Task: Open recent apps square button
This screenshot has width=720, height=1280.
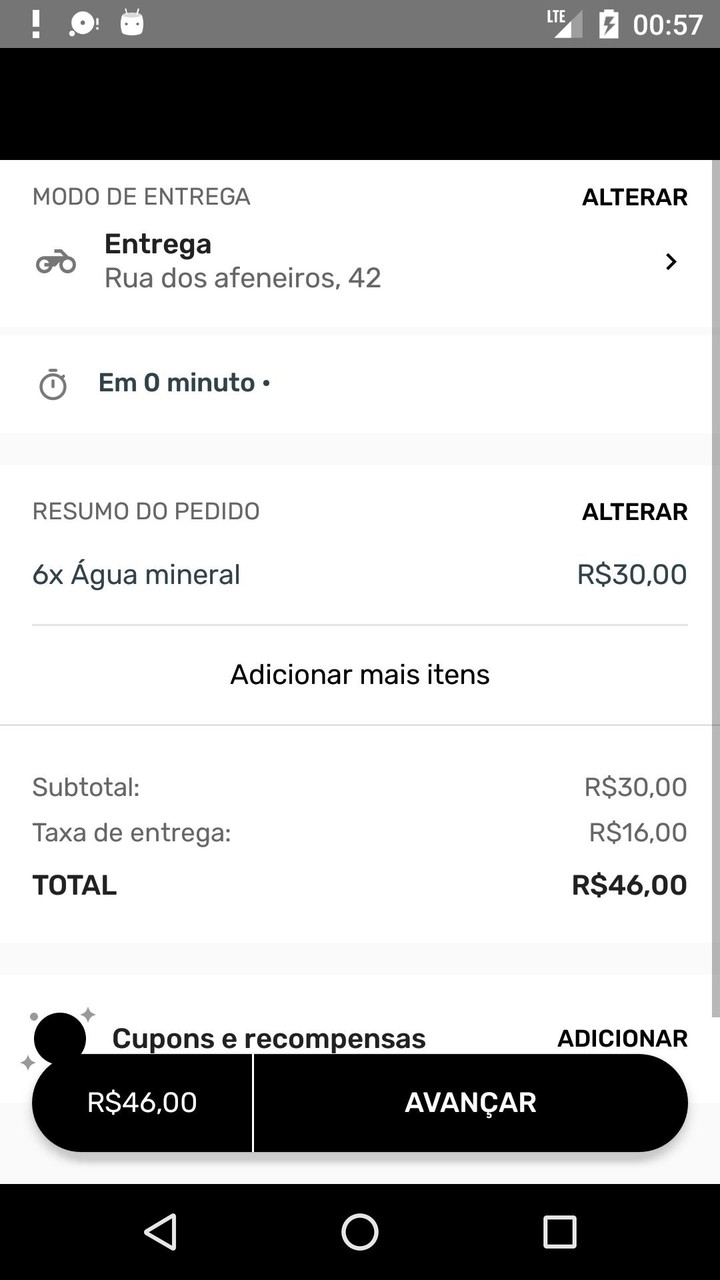Action: 559,1232
